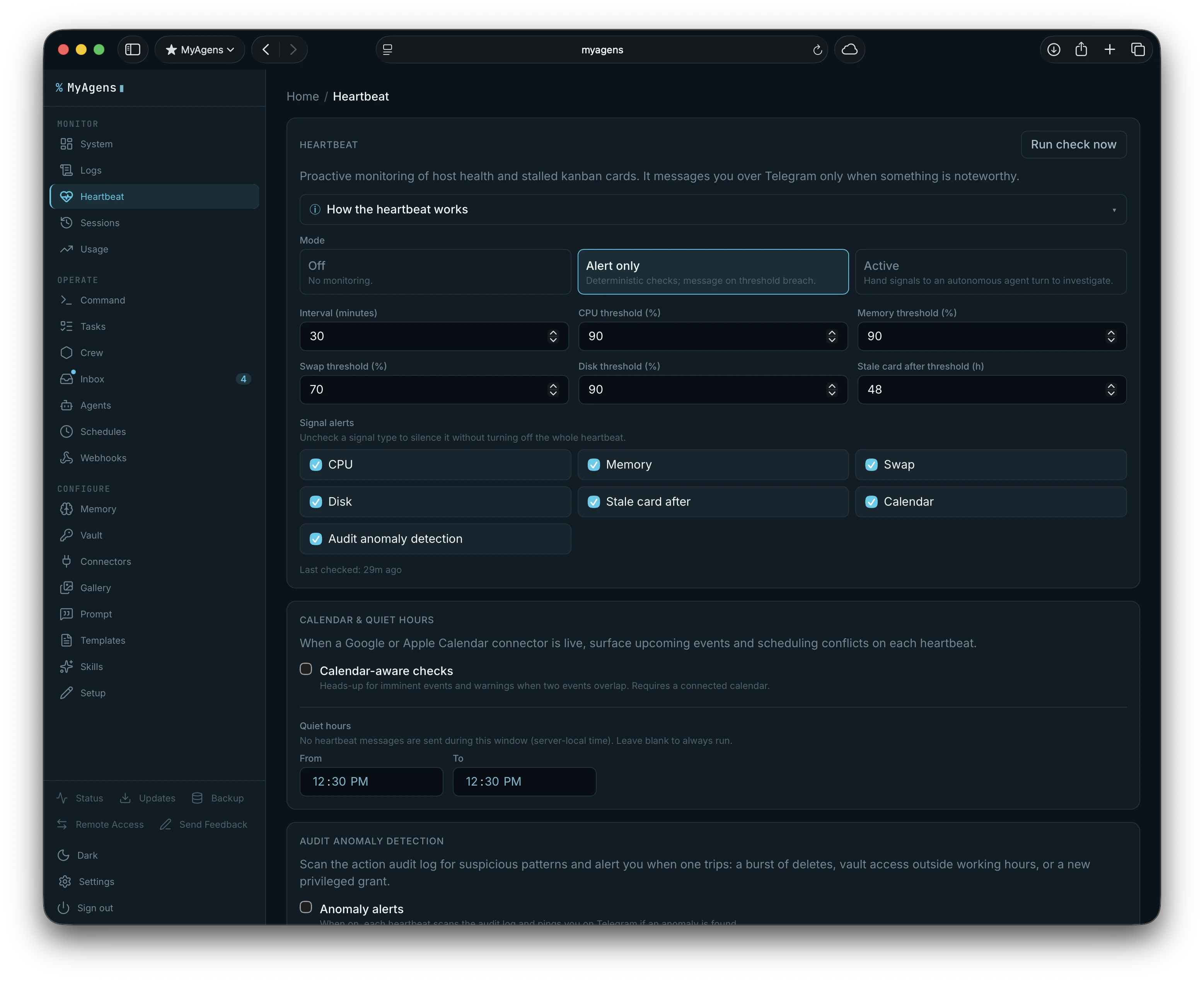Image resolution: width=1204 pixels, height=982 pixels.
Task: Show tab overview icon
Action: point(1138,50)
